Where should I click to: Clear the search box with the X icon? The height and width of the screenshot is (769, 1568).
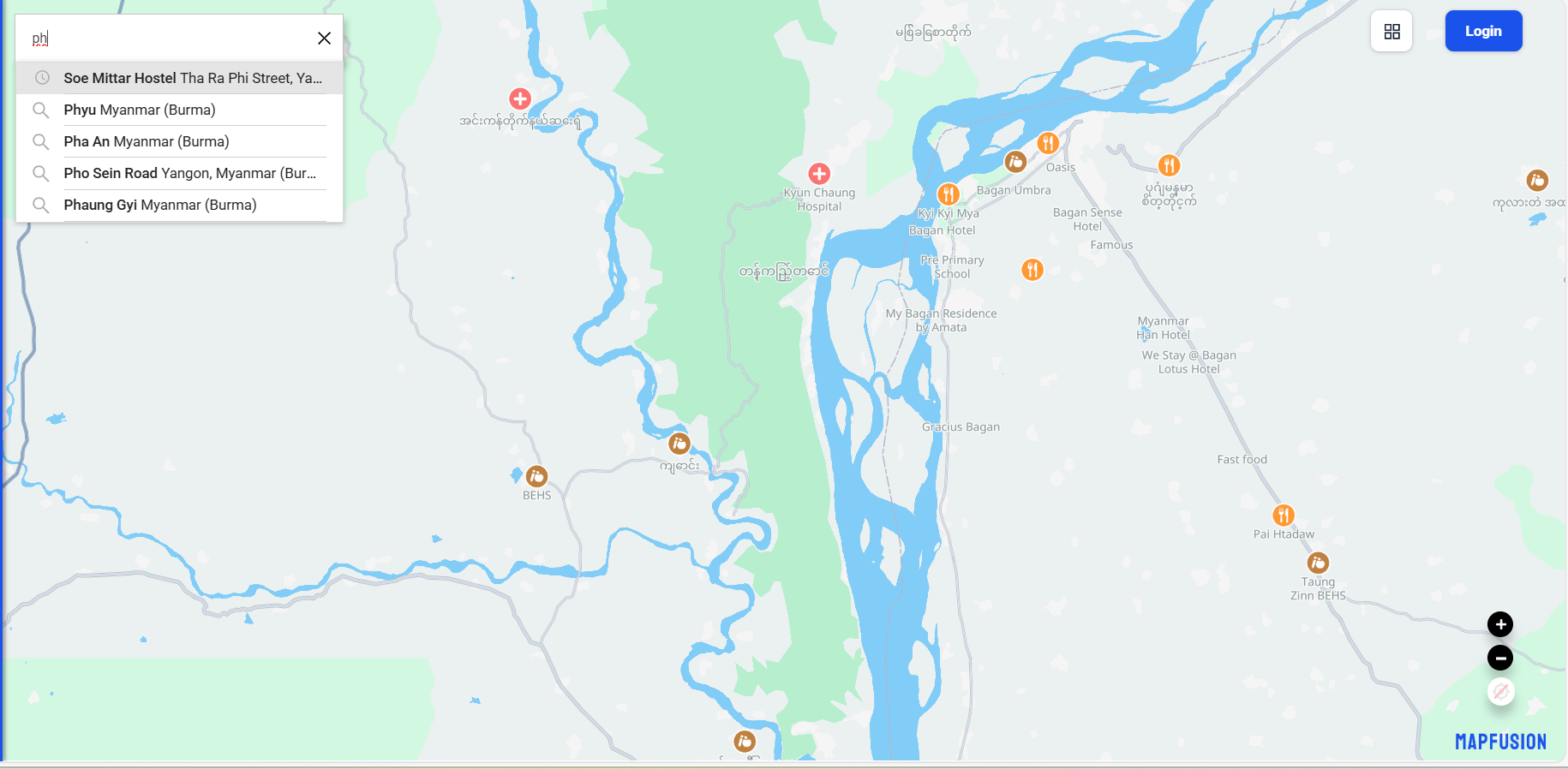coord(324,38)
